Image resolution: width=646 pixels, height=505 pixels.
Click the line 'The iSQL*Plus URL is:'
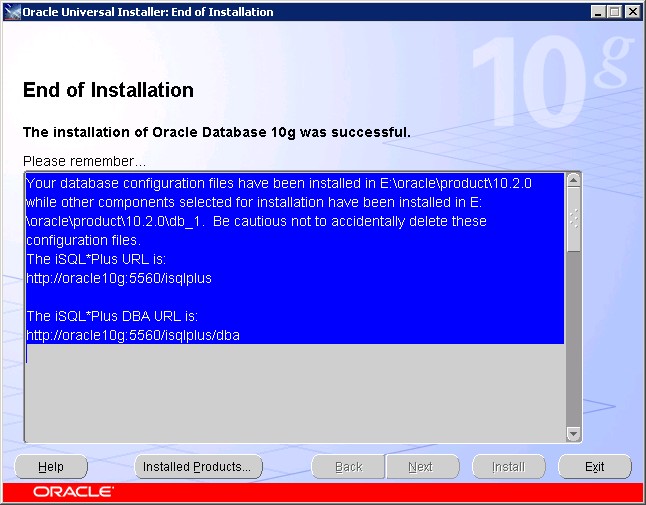[x=96, y=260]
